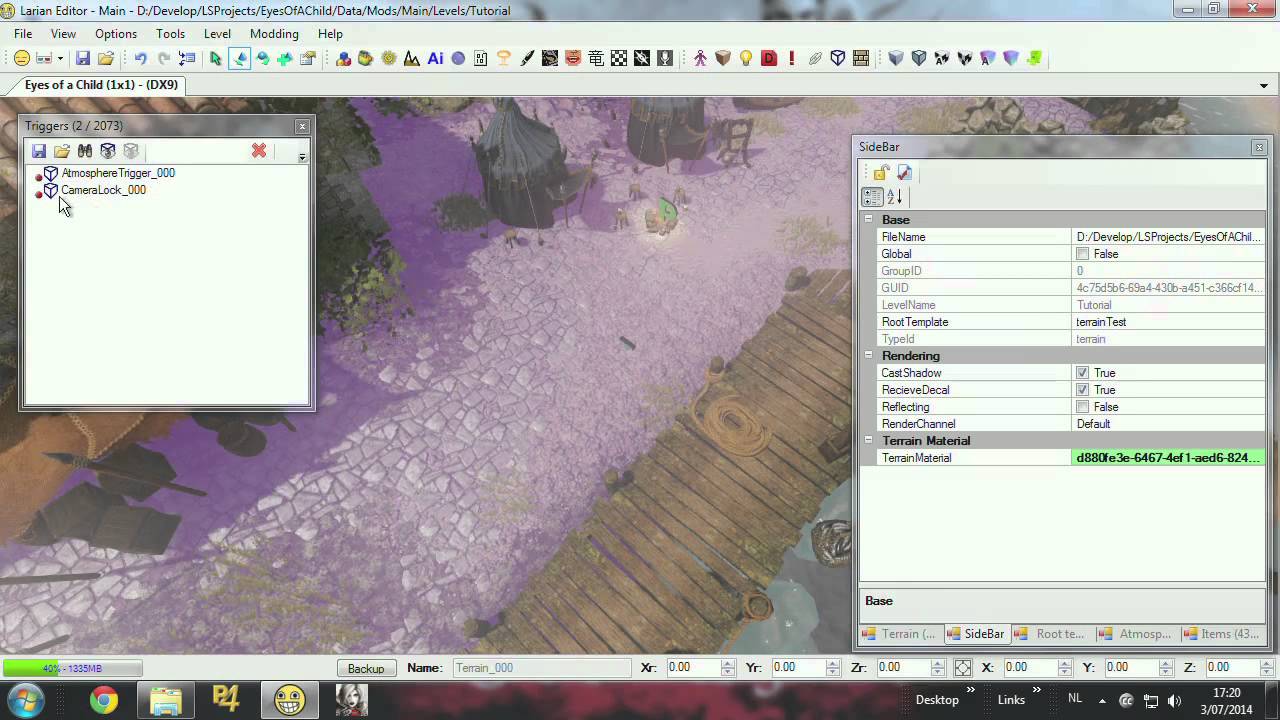Click the checkerboard toolbar icon
Screen dimensions: 1280x720
click(x=619, y=59)
